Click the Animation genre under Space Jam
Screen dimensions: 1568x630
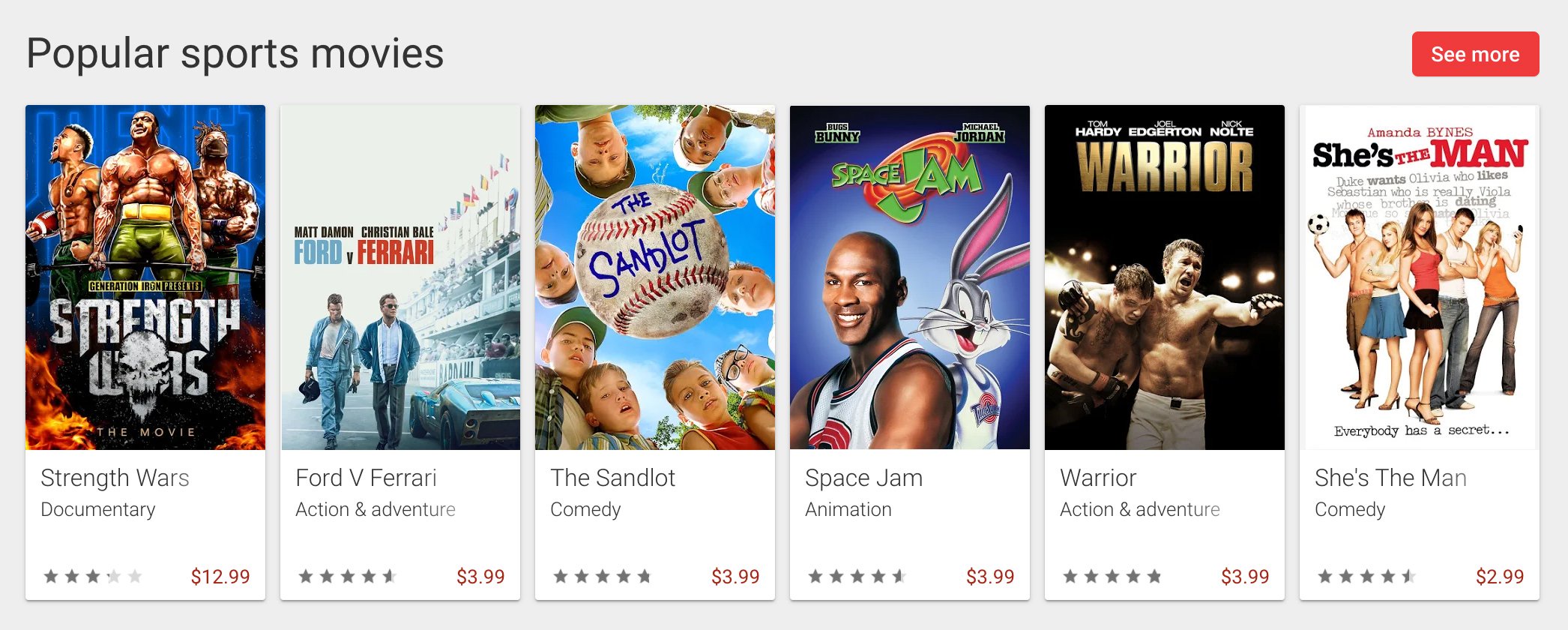click(x=848, y=510)
